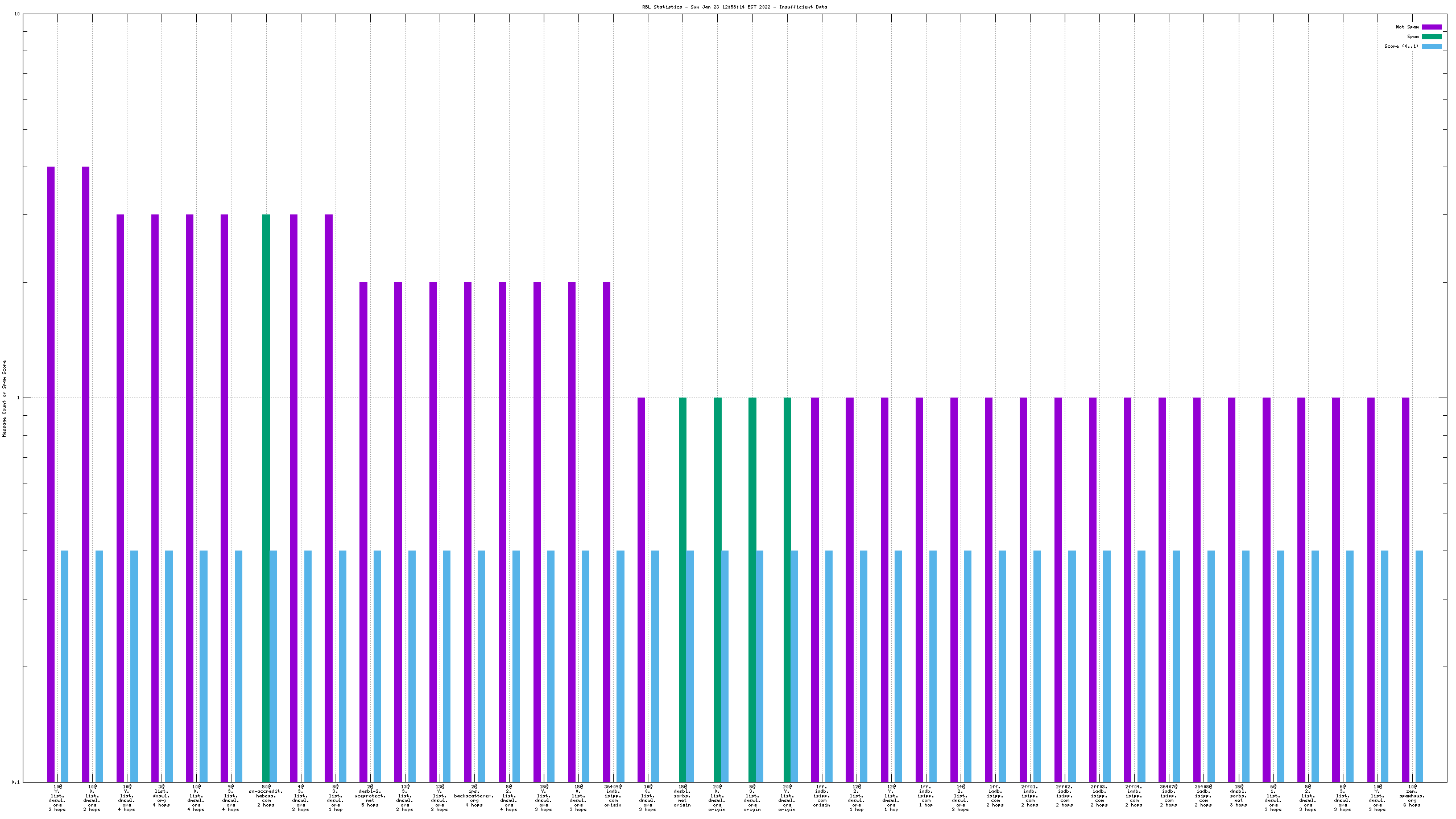This screenshot has height=819, width=1456.
Task: Click the blue Score legend swatch
Action: (x=1432, y=46)
